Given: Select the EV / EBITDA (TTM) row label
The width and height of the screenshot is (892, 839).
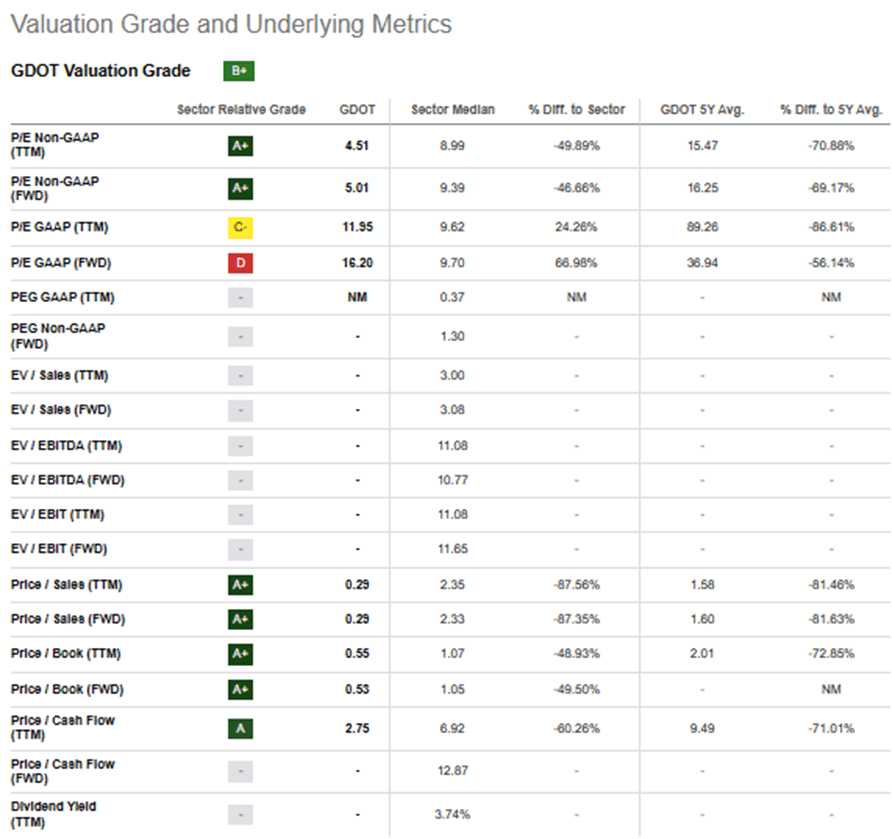Looking at the screenshot, I should point(66,445).
